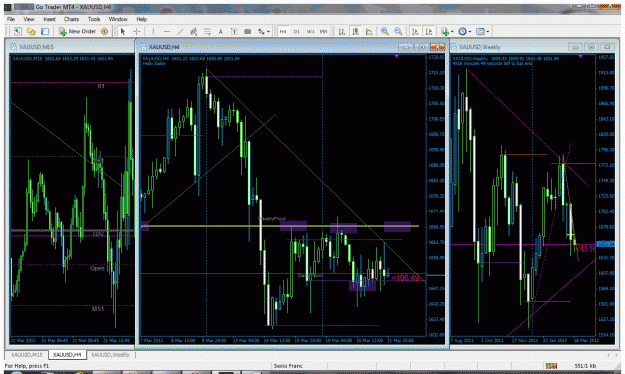The width and height of the screenshot is (625, 374).
Task: Open the Insert menu
Action: (x=49, y=19)
